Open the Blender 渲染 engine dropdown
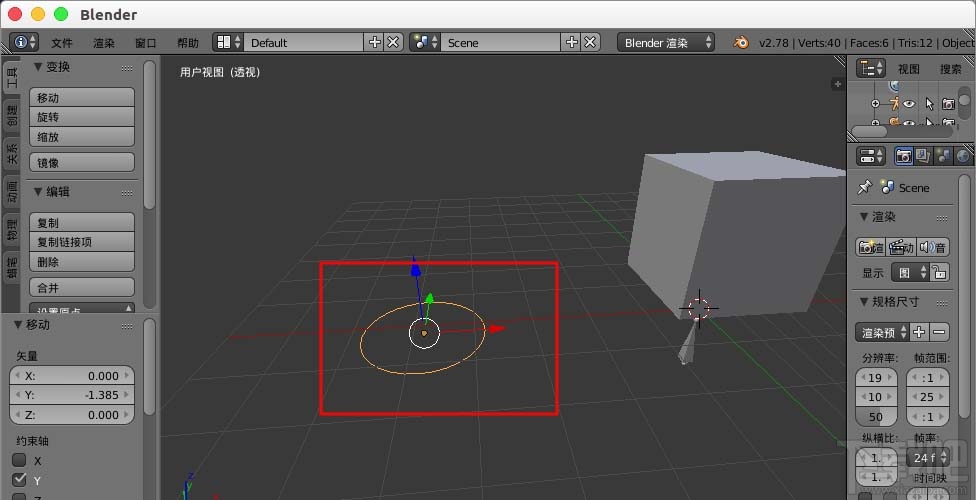This screenshot has height=500, width=976. click(666, 42)
